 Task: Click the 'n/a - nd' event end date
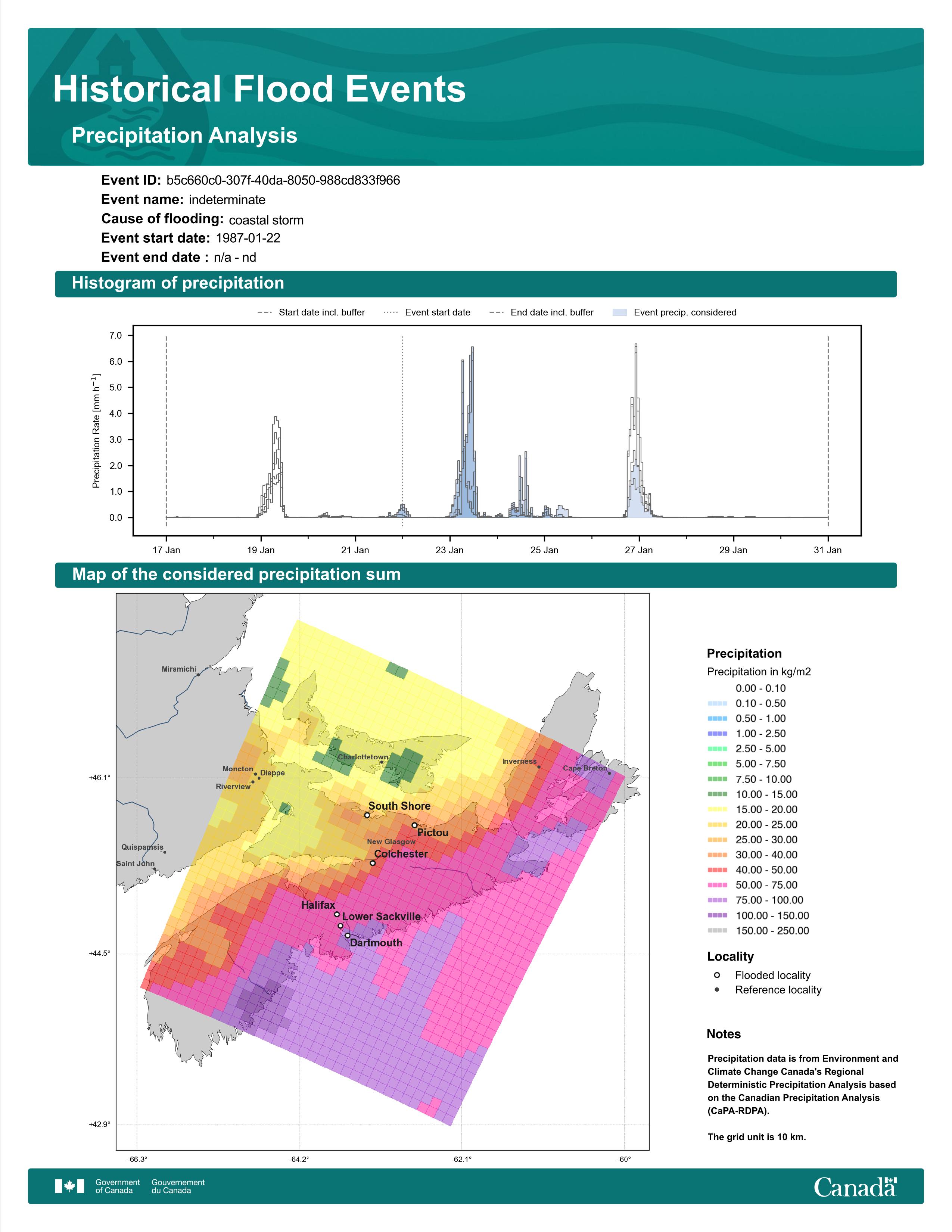click(x=235, y=257)
